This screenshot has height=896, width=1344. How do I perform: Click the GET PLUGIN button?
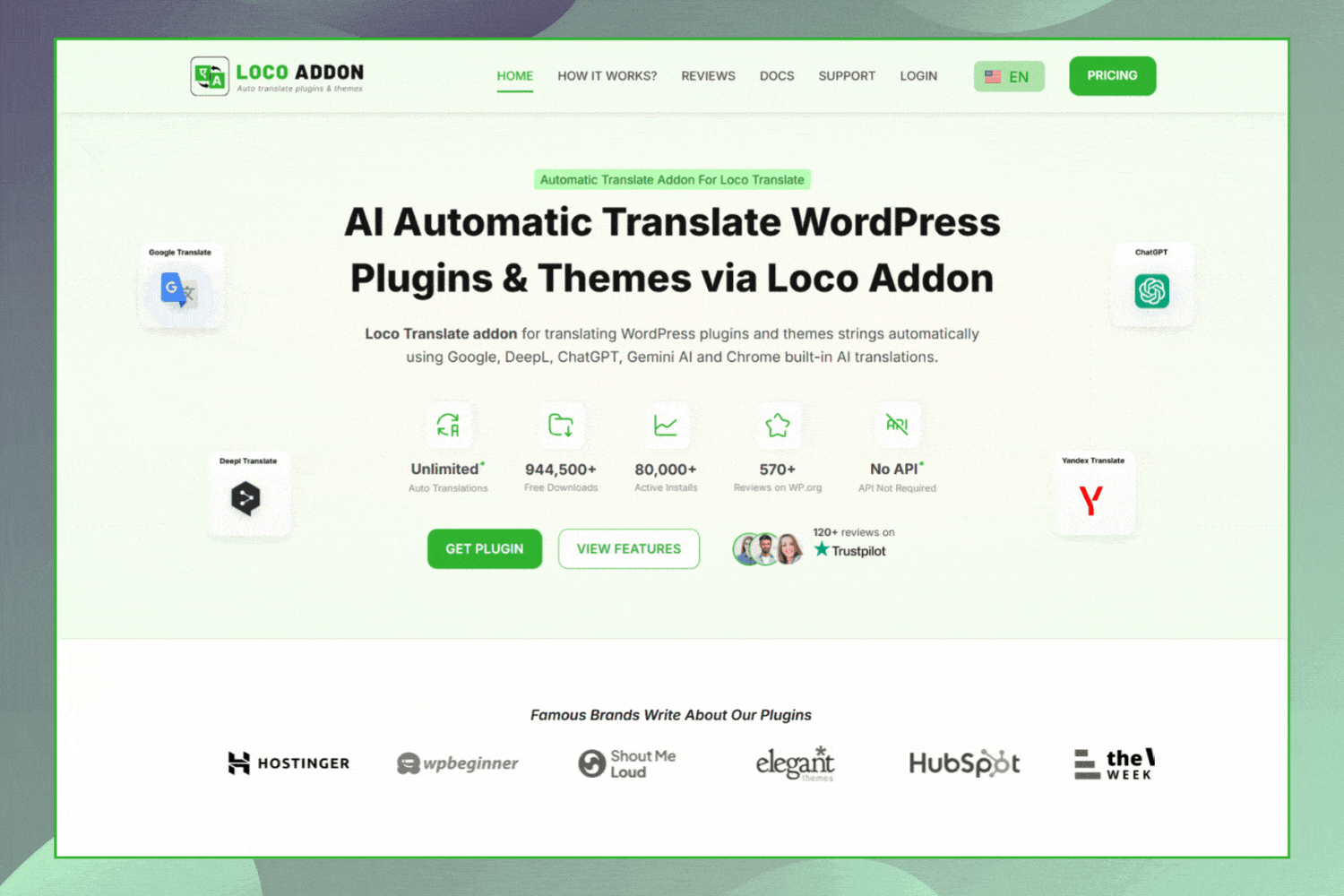tap(484, 548)
